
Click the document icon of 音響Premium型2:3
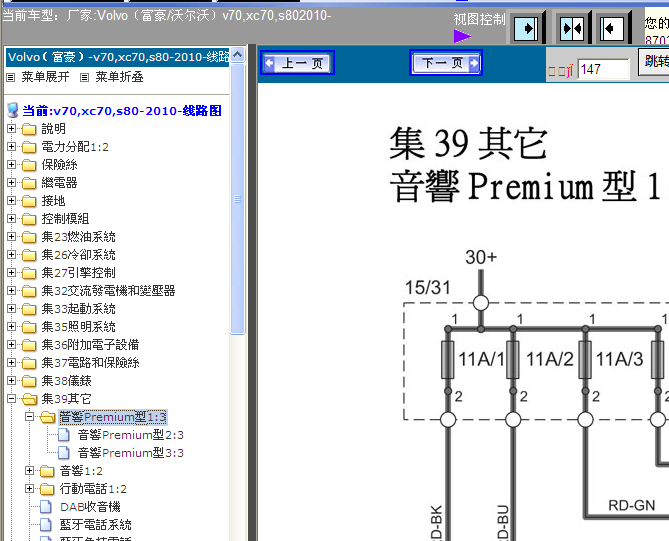pyautogui.click(x=64, y=435)
